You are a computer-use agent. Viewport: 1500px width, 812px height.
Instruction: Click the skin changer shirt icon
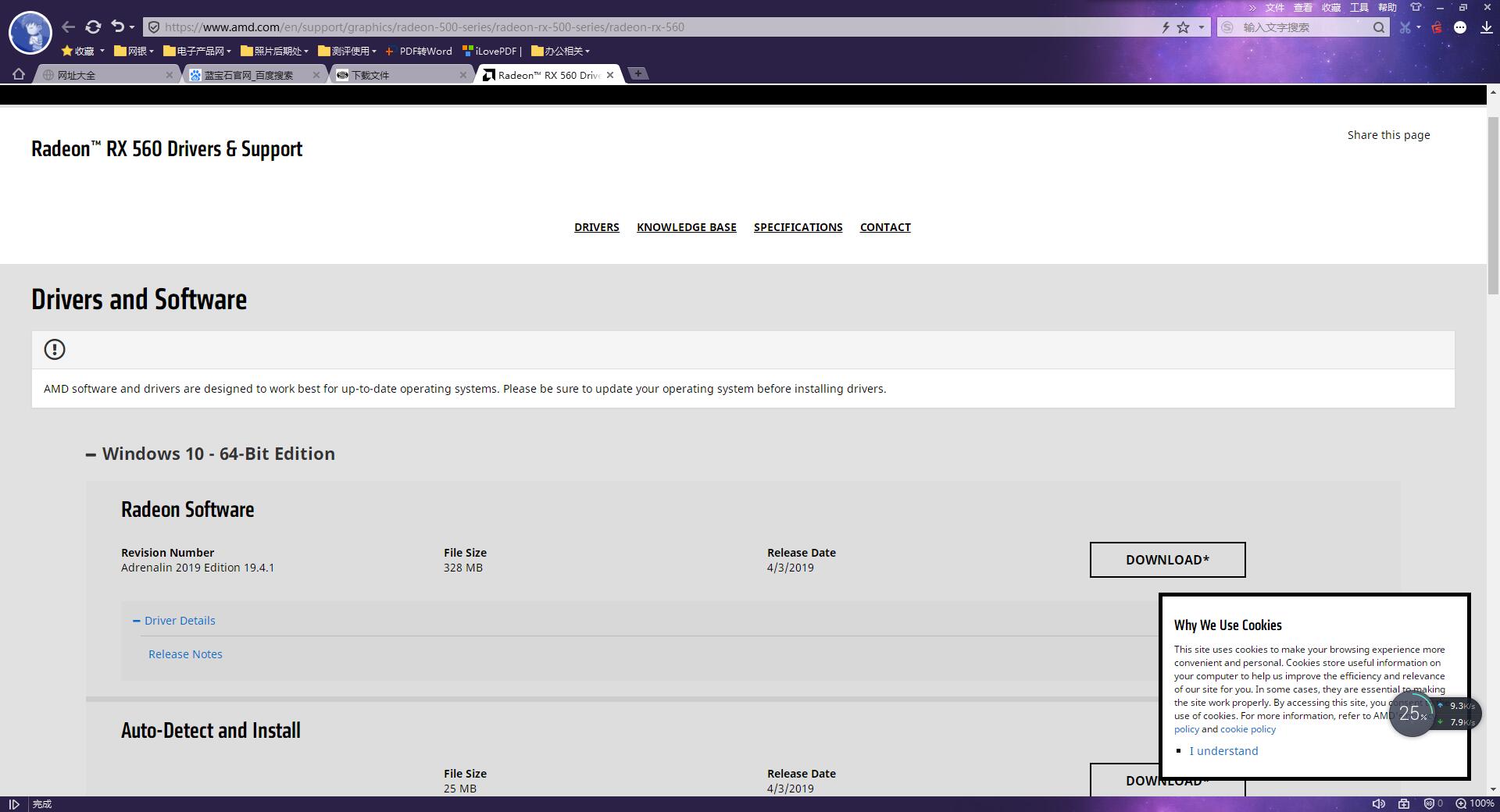pyautogui.click(x=1416, y=7)
